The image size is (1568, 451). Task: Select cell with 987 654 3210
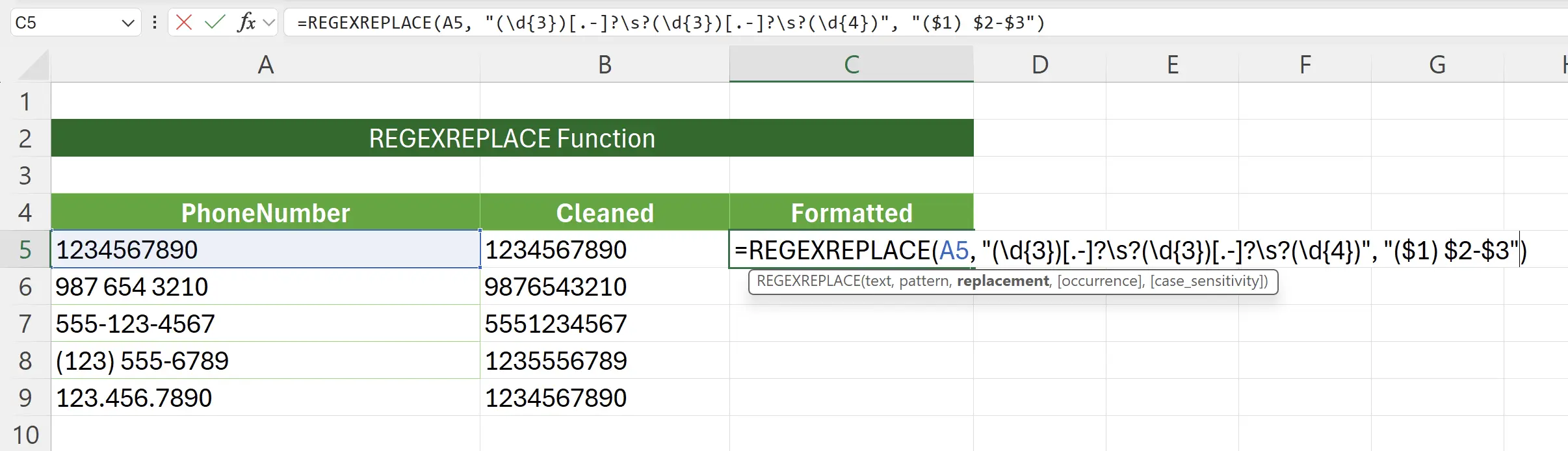[265, 287]
